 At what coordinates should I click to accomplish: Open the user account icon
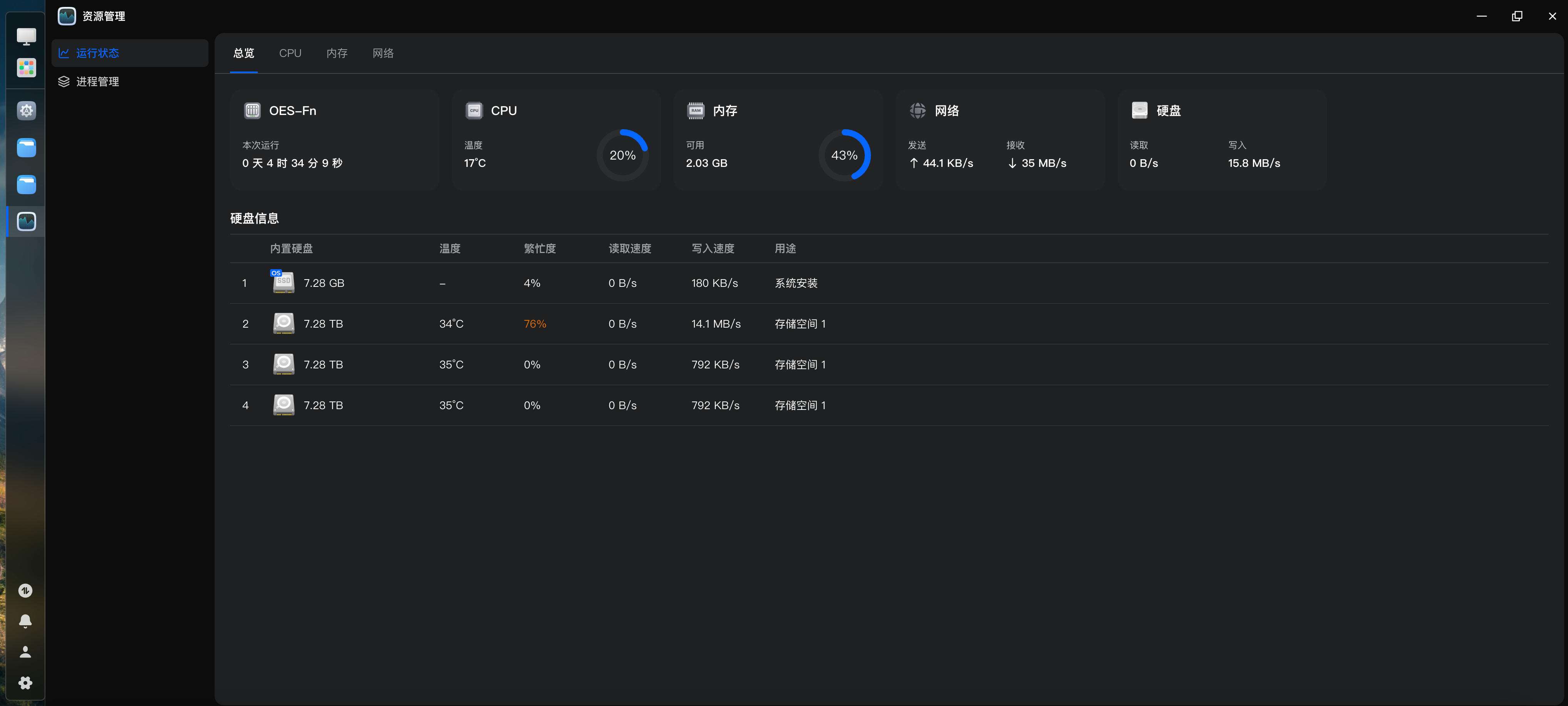[x=25, y=652]
